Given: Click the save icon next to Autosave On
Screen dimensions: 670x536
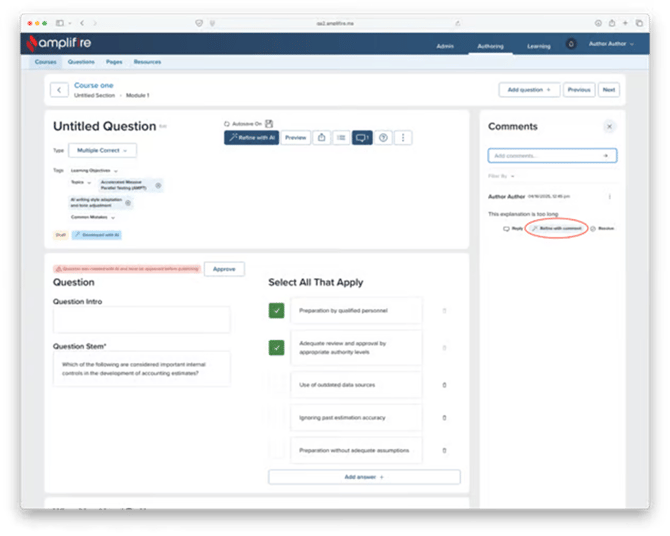Looking at the screenshot, I should pyautogui.click(x=269, y=124).
